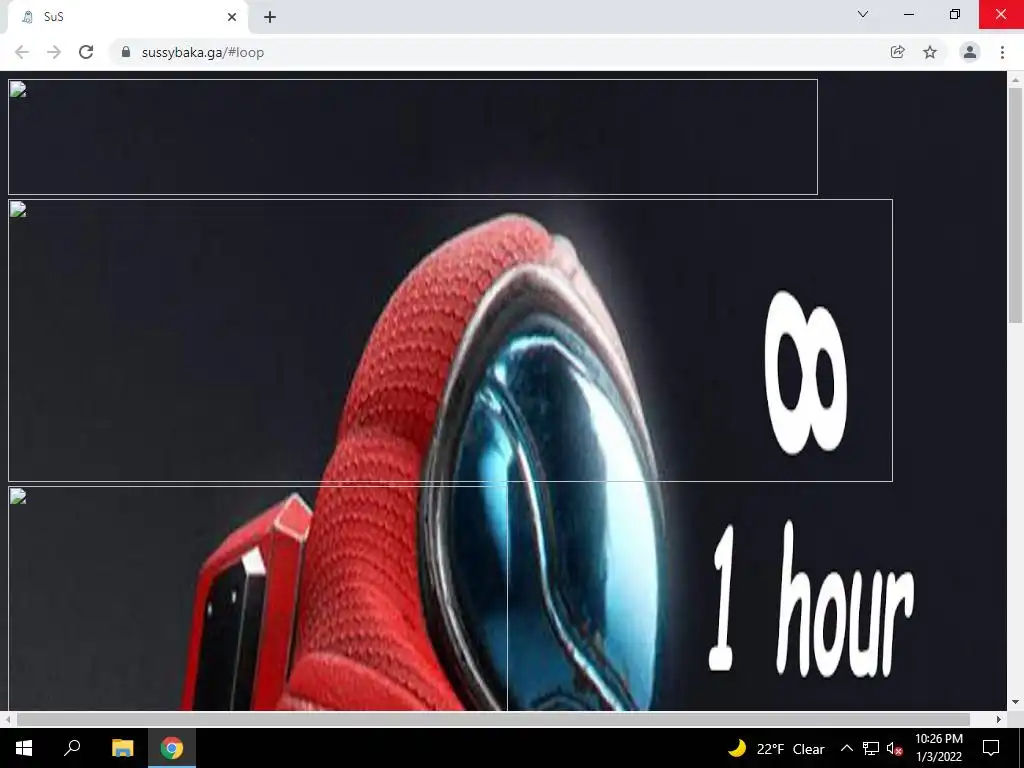Open Chrome's three-dot menu
This screenshot has width=1024, height=768.
1002,52
